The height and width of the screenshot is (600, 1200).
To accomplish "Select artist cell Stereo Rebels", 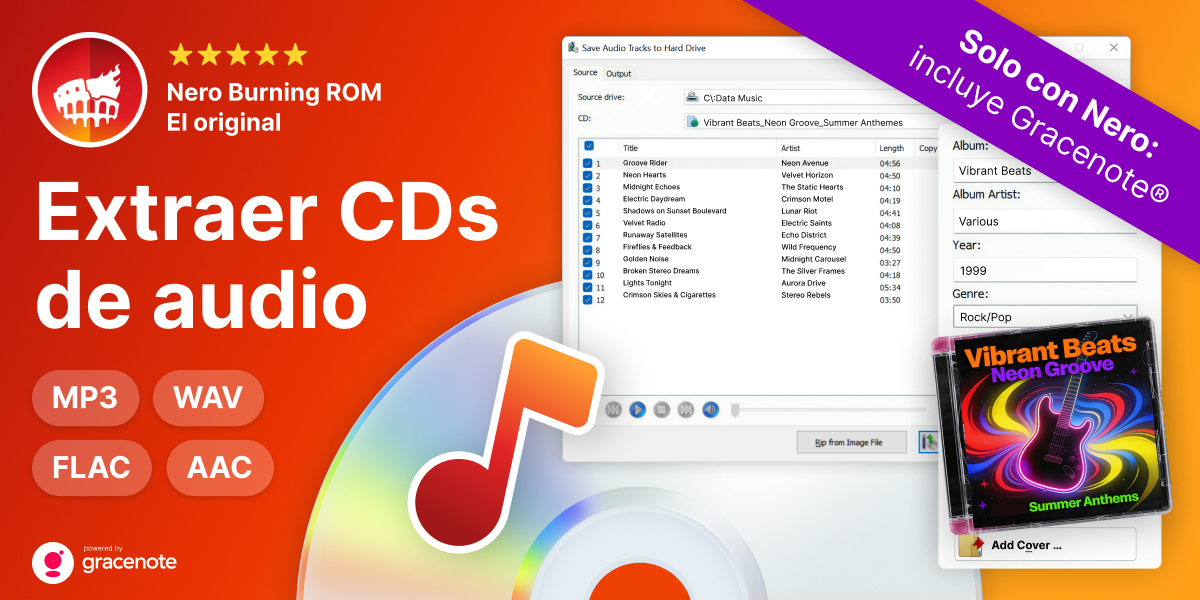I will tap(805, 297).
